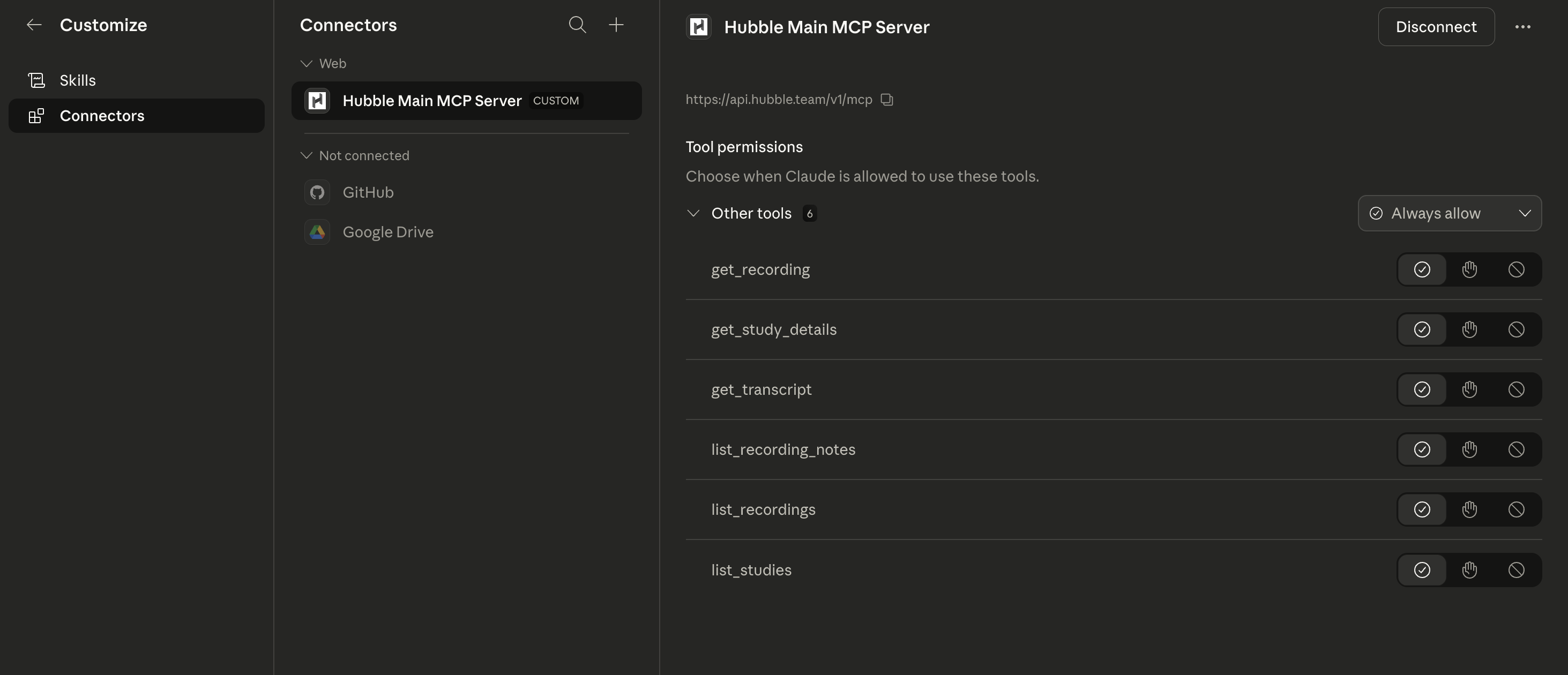Set get_recording to needs approval hand icon
This screenshot has height=675, width=1568.
tap(1469, 269)
